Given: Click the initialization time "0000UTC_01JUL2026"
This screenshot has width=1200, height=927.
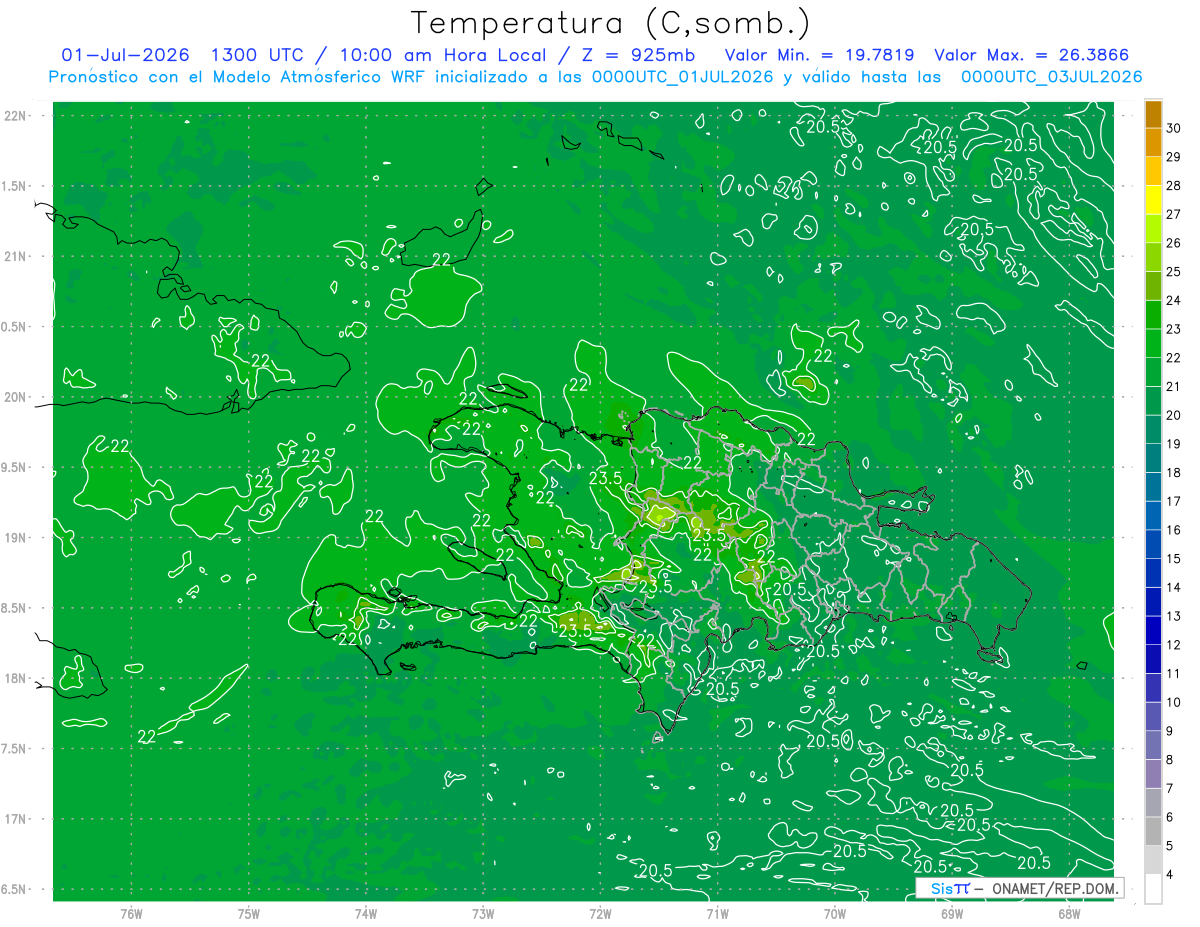Looking at the screenshot, I should click(682, 77).
